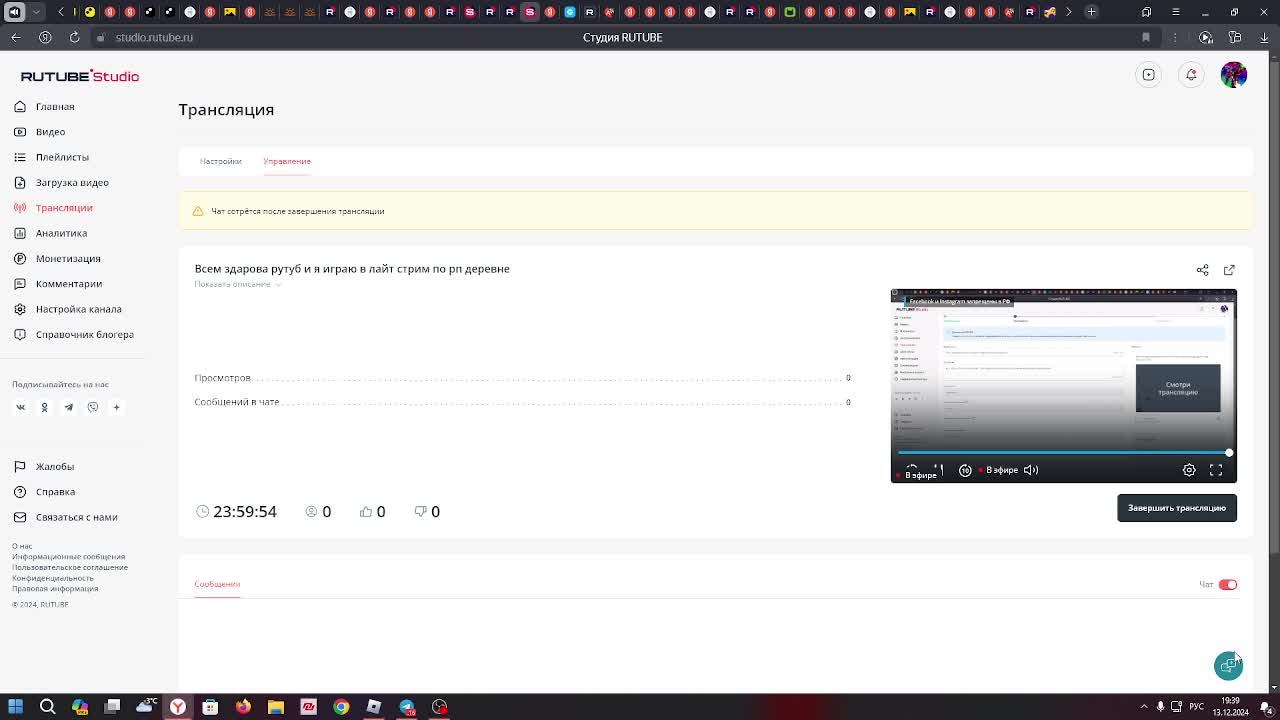Open Telegram from the taskbar
This screenshot has width=1280, height=720.
(406, 707)
